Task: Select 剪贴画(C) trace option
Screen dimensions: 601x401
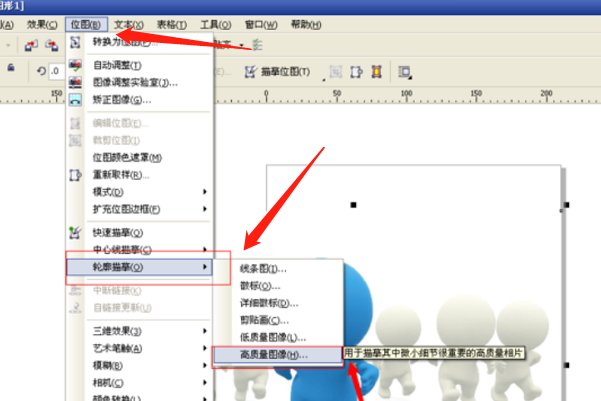Action: pos(278,320)
